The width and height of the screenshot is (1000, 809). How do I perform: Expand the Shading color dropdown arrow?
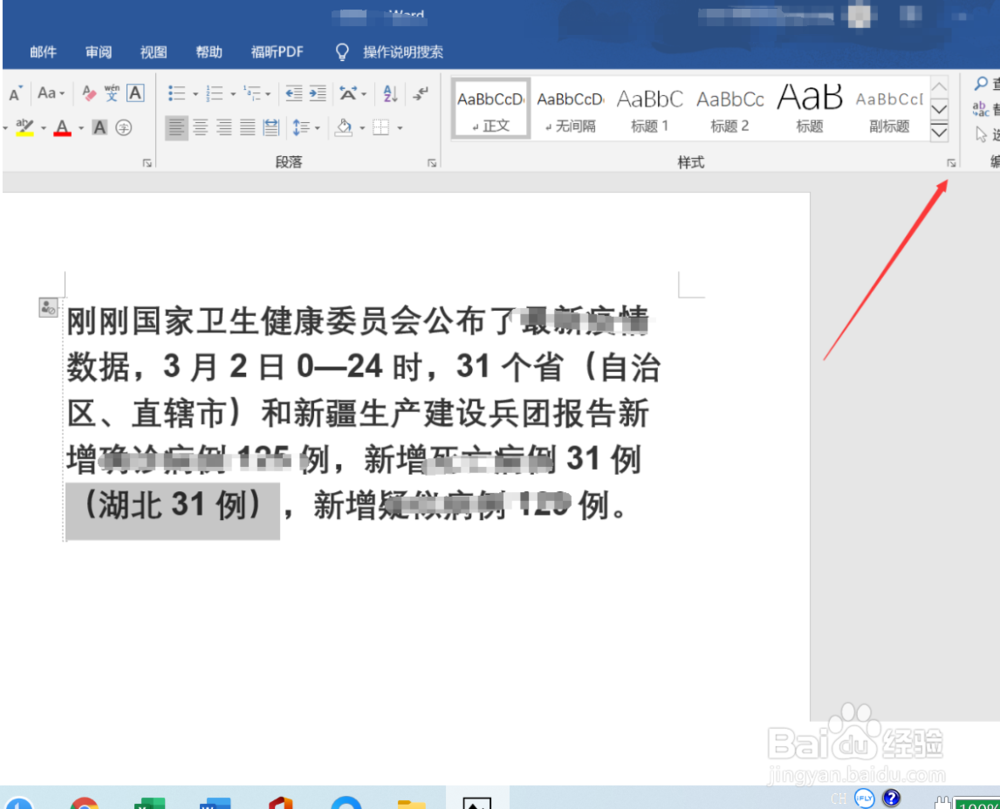click(x=362, y=128)
